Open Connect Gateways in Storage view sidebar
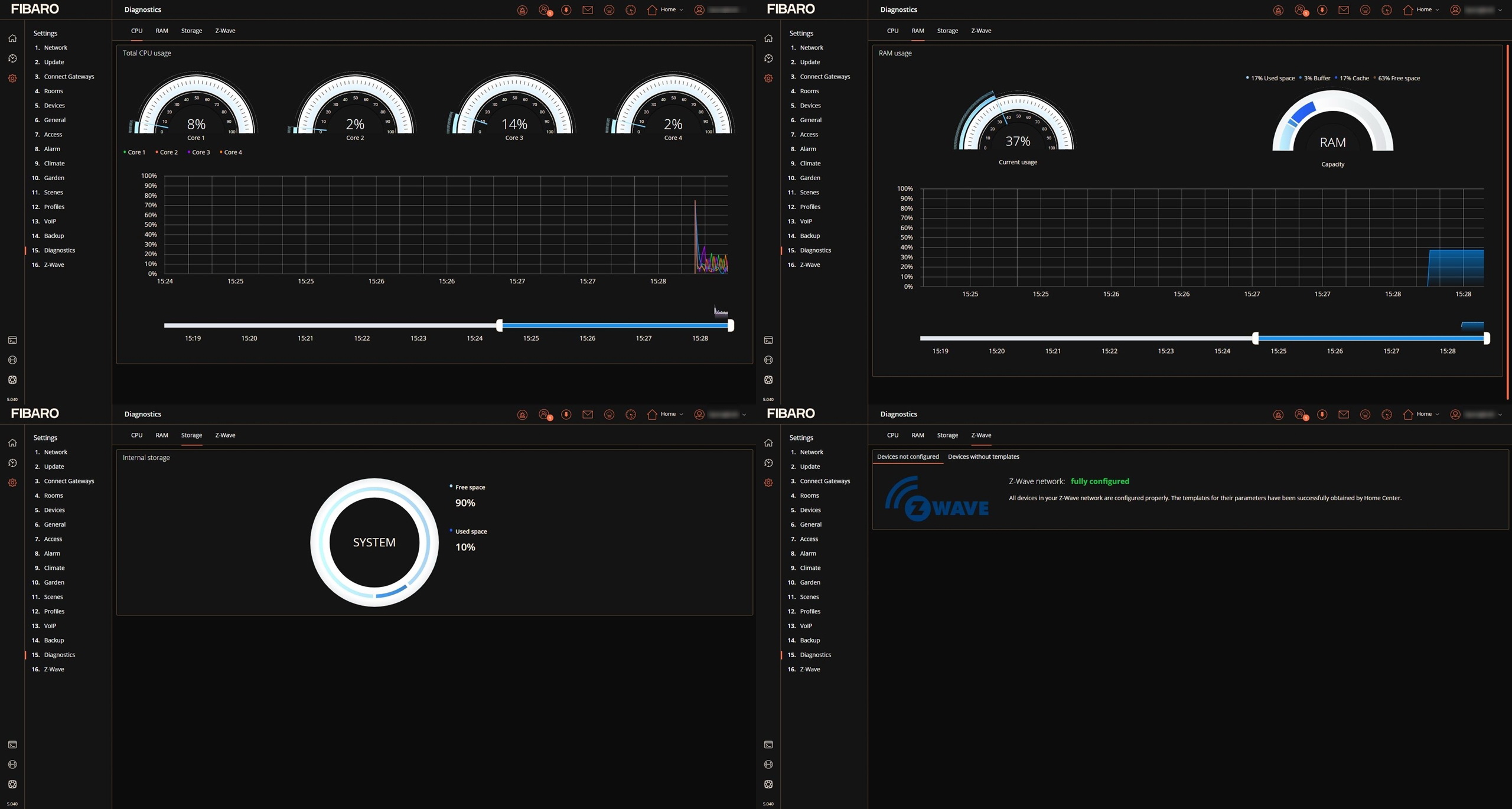Screen dimensions: 1512x809 tap(69, 481)
